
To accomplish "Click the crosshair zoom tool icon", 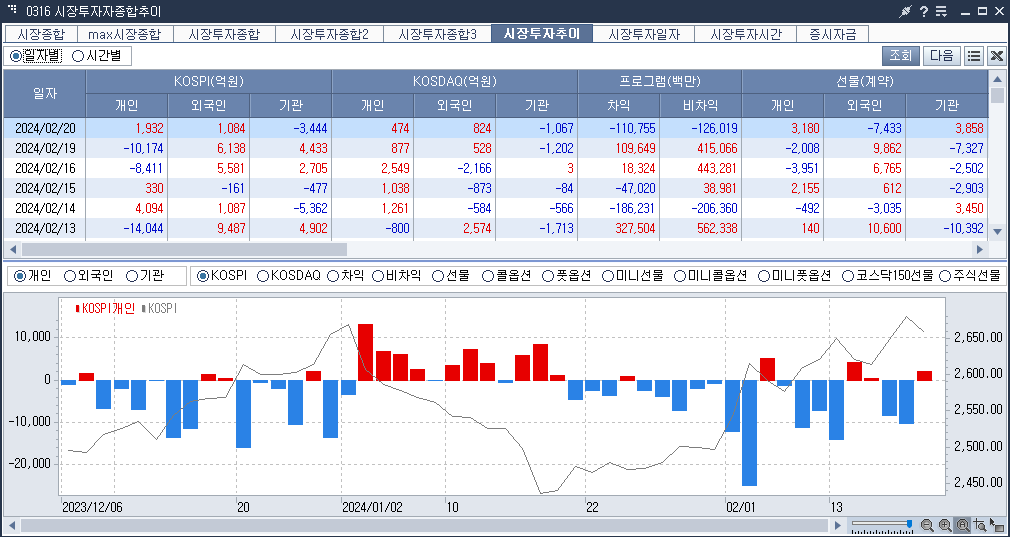I will tap(980, 525).
